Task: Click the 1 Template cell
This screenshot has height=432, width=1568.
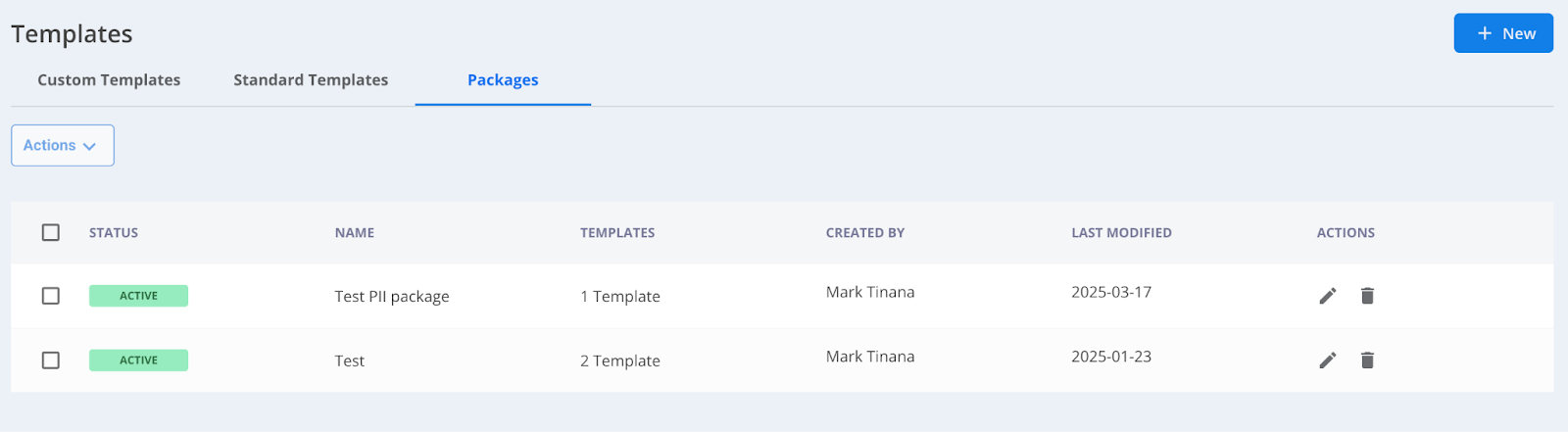Action: pos(620,297)
